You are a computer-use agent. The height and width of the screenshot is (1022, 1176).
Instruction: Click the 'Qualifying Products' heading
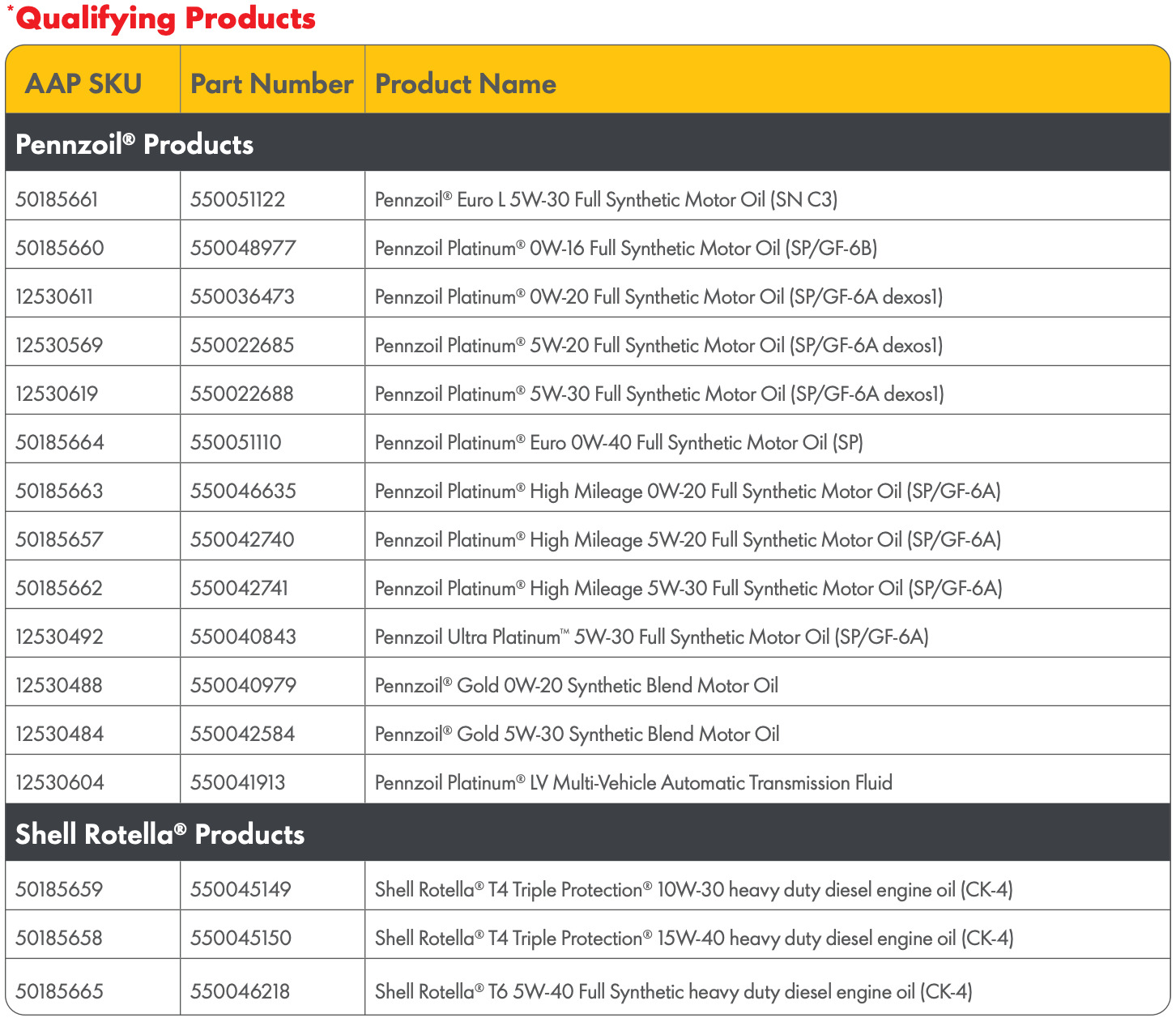click(x=166, y=19)
